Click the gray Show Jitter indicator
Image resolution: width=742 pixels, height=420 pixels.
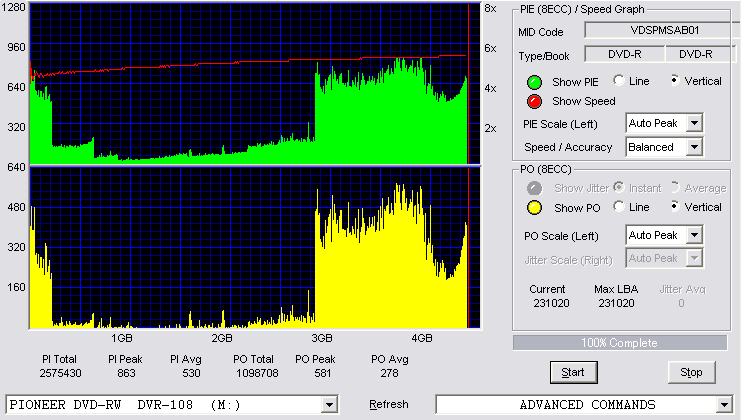point(534,188)
